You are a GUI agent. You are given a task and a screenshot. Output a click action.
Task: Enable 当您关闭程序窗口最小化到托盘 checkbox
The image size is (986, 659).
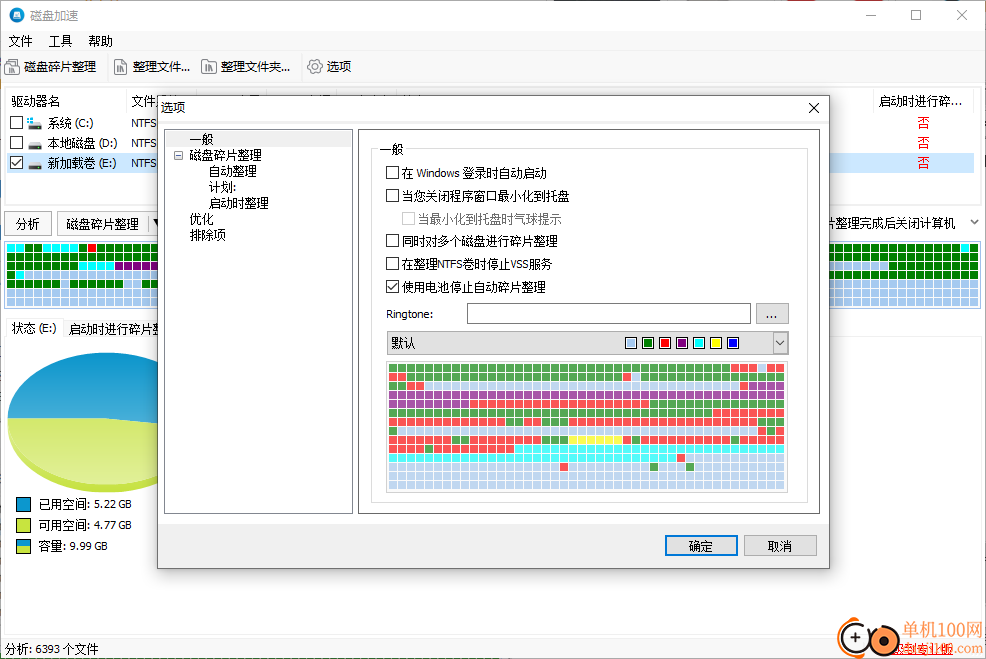392,196
